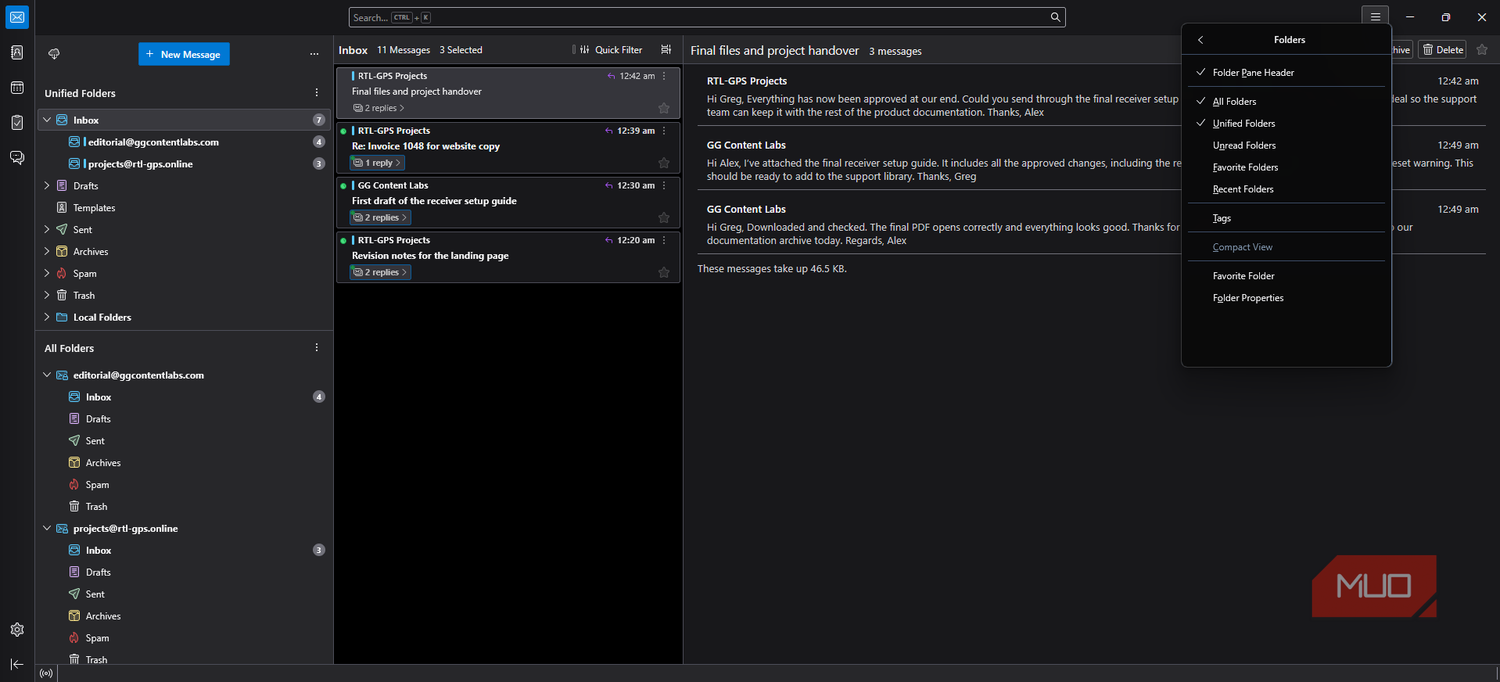Star the Final files and project handover message

point(664,108)
